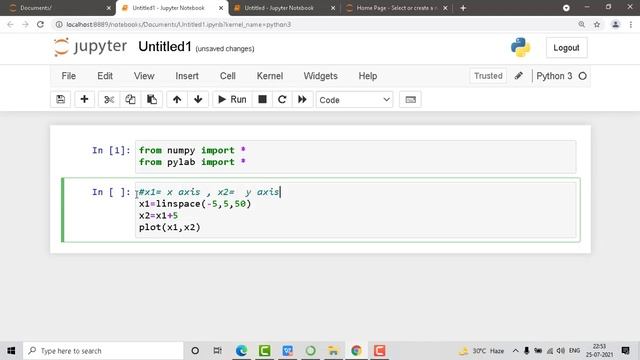This screenshot has height=360, width=640.
Task: Log out with the Logout button
Action: point(566,48)
